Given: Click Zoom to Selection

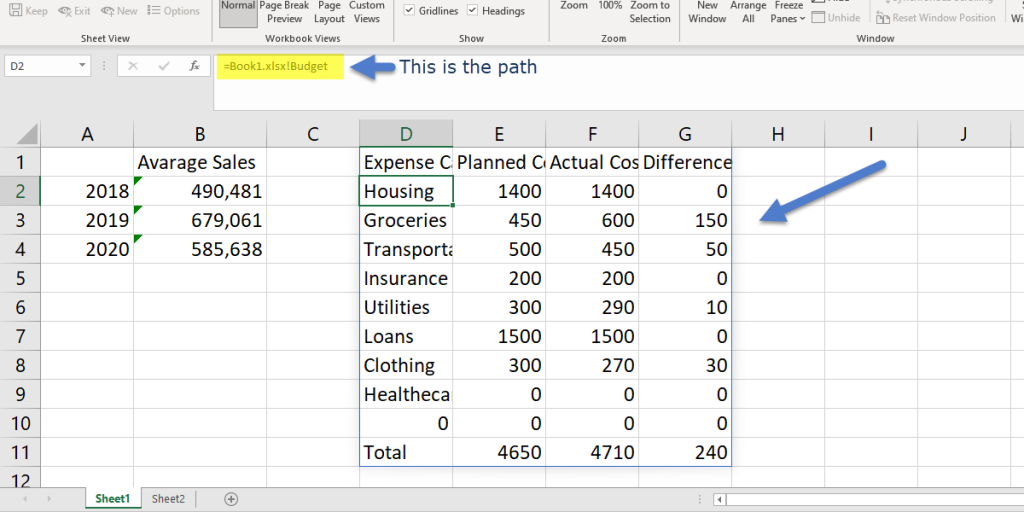Looking at the screenshot, I should click(650, 12).
